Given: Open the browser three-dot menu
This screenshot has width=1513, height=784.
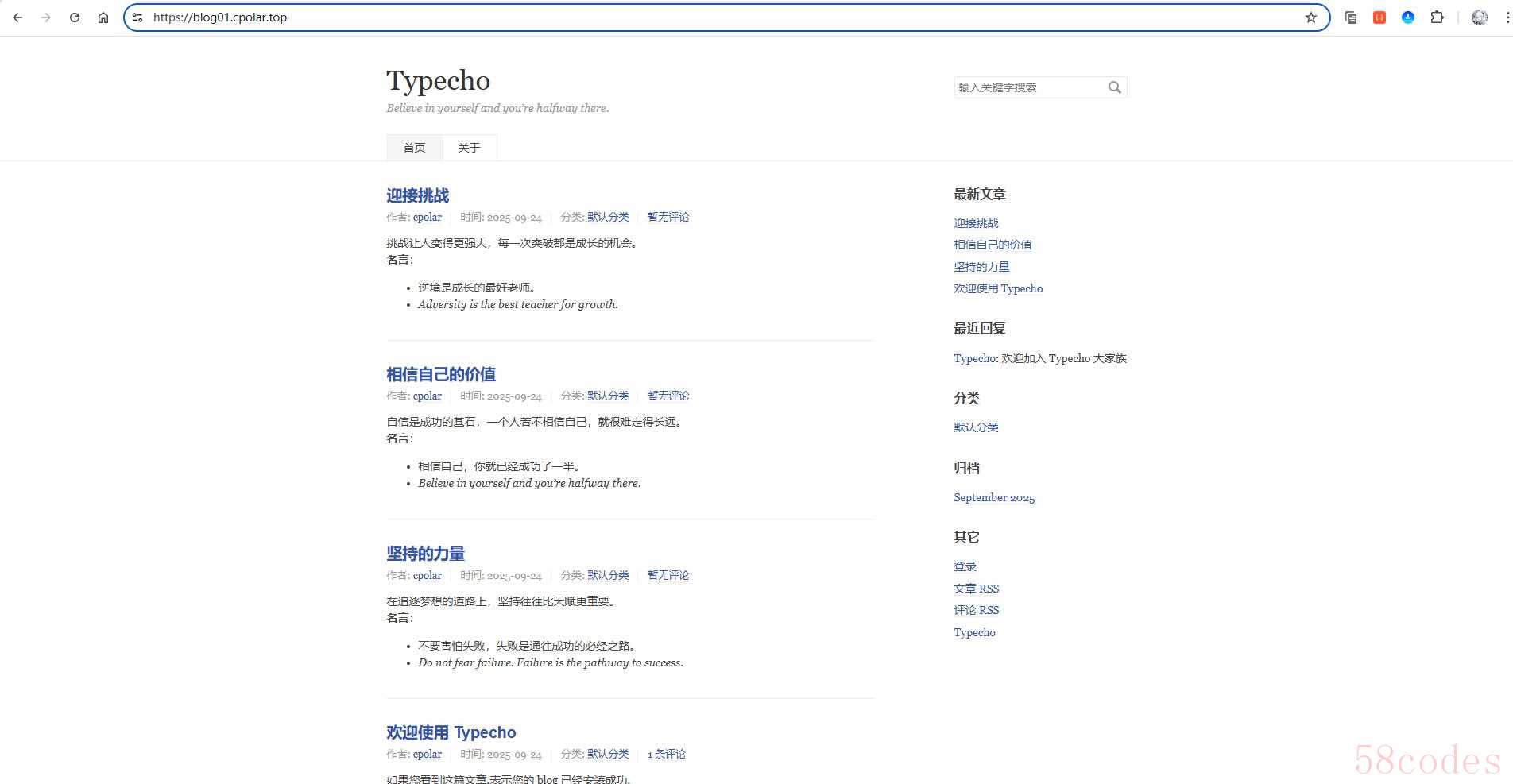Looking at the screenshot, I should tap(1507, 17).
